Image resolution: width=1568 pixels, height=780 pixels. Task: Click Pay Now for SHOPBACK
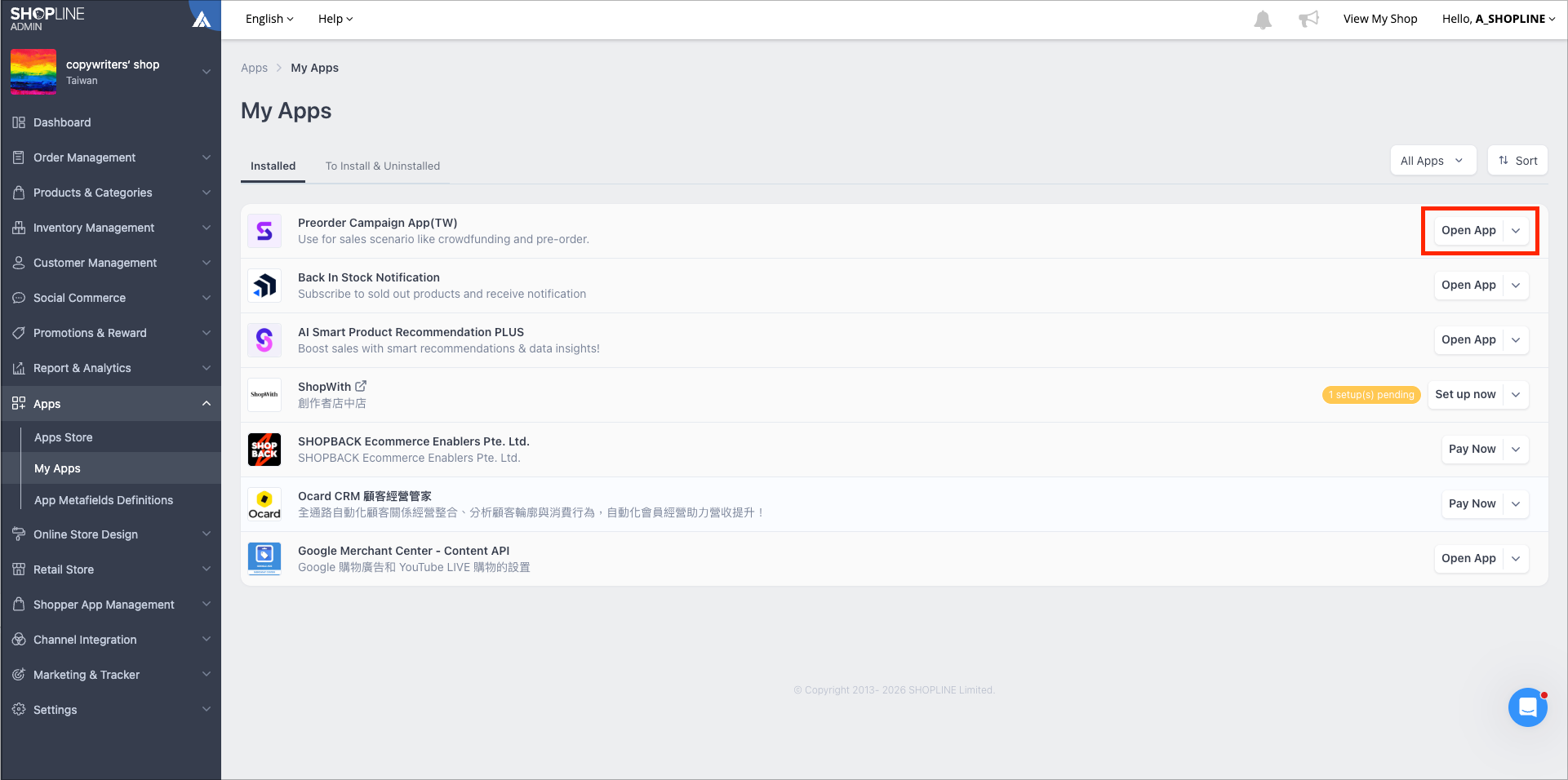[1472, 450]
